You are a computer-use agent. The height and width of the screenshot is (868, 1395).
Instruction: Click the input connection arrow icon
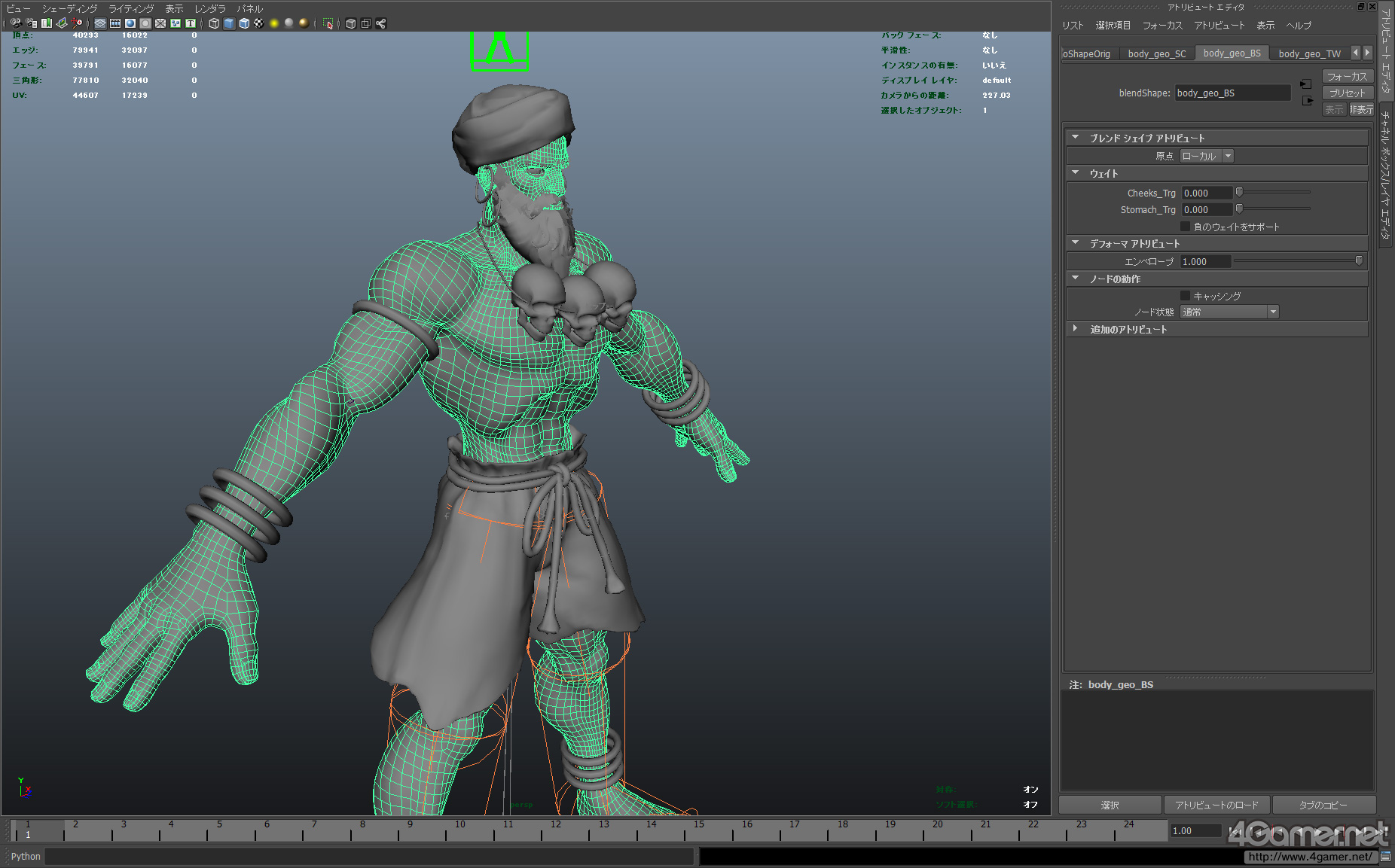coord(1305,84)
